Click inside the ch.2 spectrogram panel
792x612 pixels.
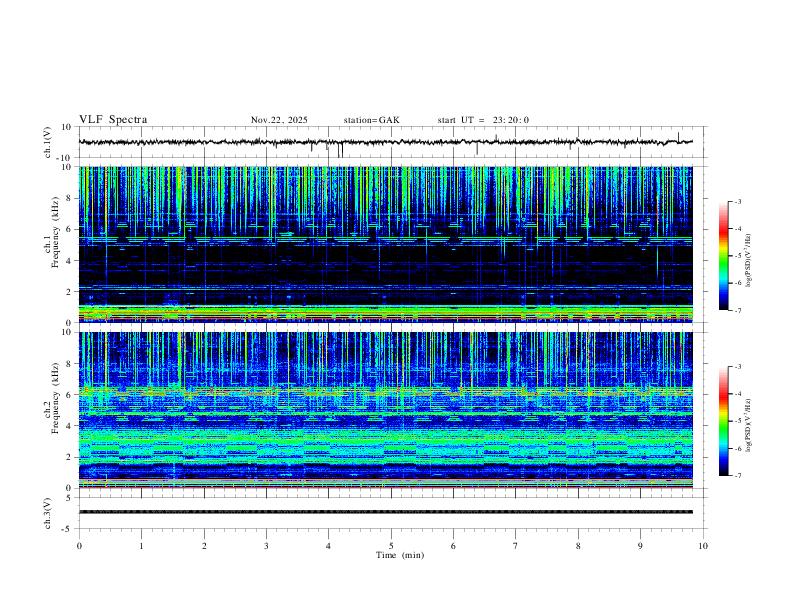pyautogui.click(x=385, y=410)
